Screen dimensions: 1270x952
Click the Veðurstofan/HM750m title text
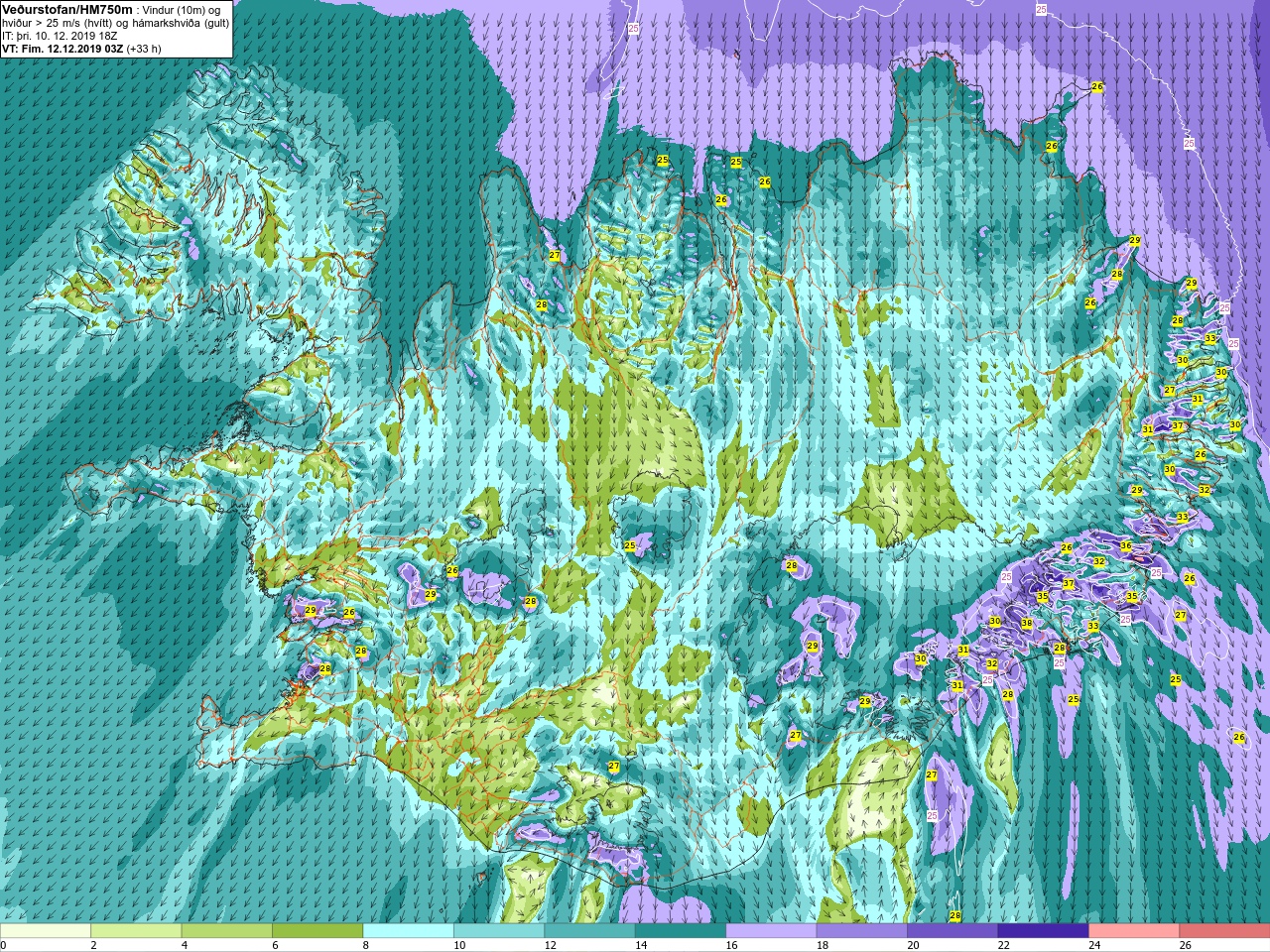coord(67,9)
